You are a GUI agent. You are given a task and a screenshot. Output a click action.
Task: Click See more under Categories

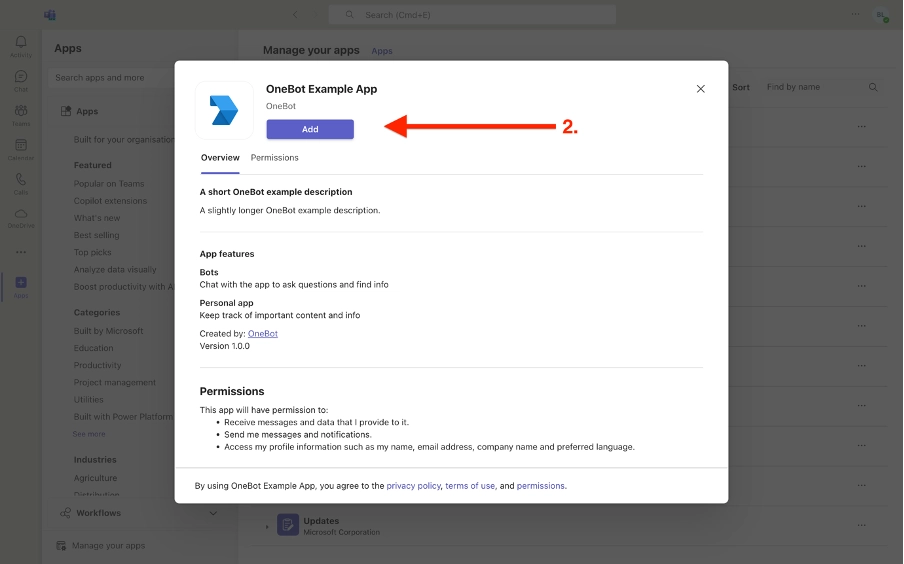[x=89, y=434]
